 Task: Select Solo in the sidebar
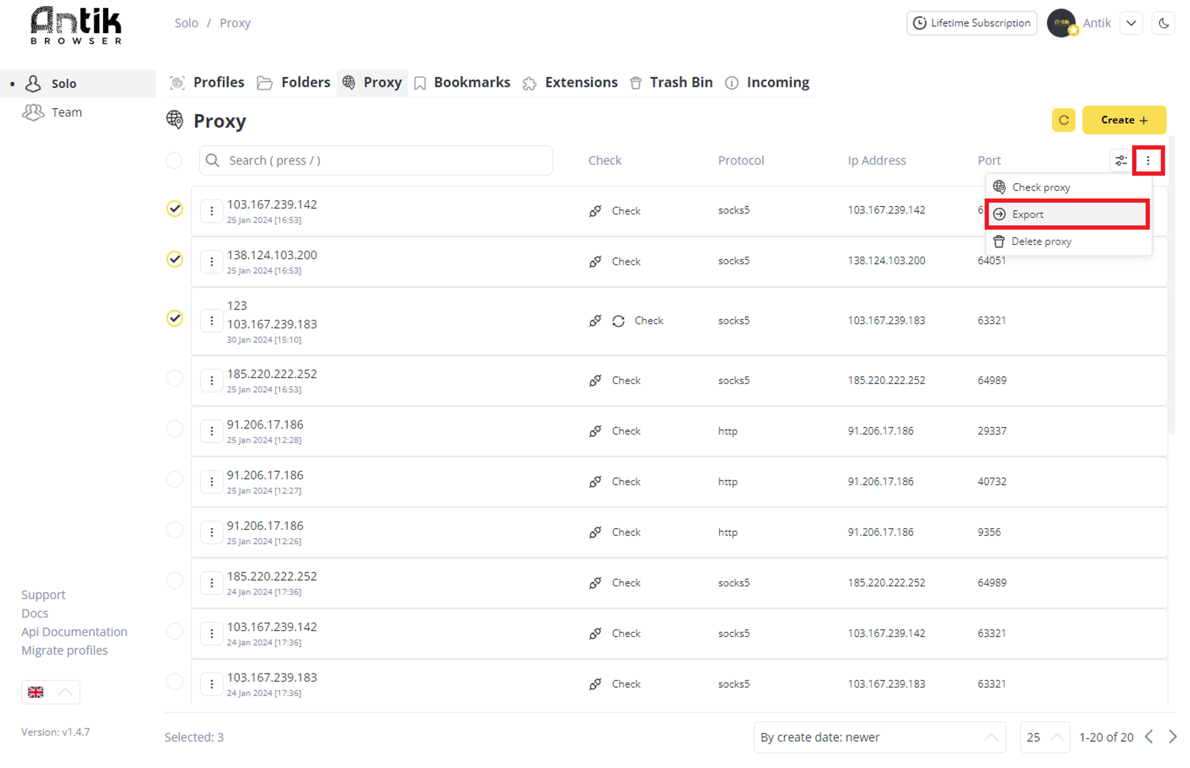78,83
